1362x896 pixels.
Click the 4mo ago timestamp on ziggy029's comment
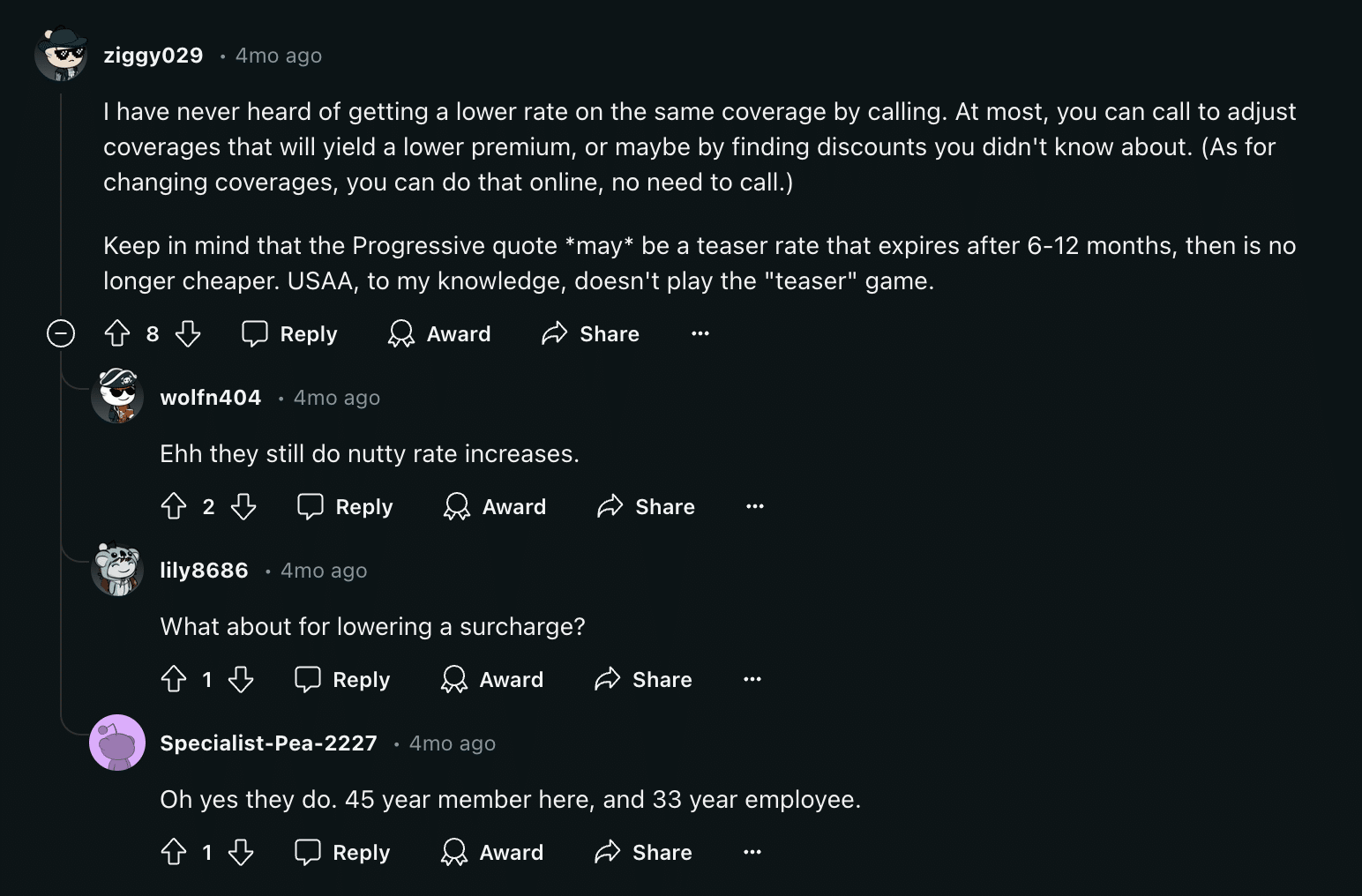[x=278, y=55]
